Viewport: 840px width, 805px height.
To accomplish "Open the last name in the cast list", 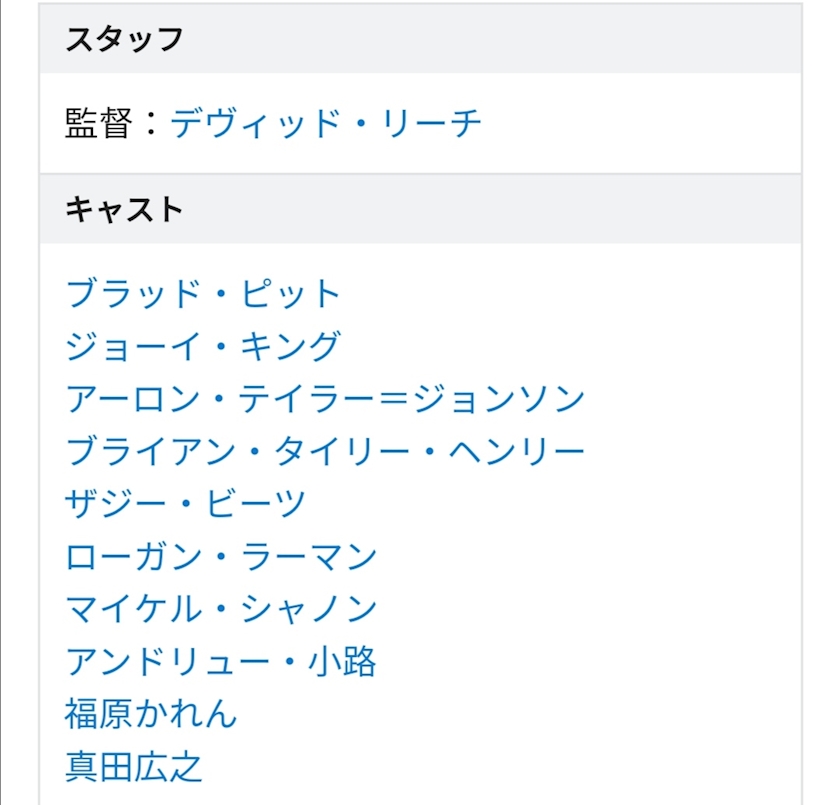I will 134,766.
